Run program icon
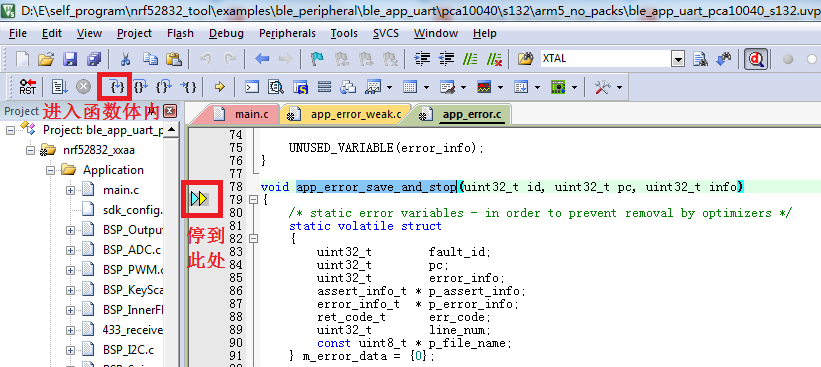 coord(59,86)
